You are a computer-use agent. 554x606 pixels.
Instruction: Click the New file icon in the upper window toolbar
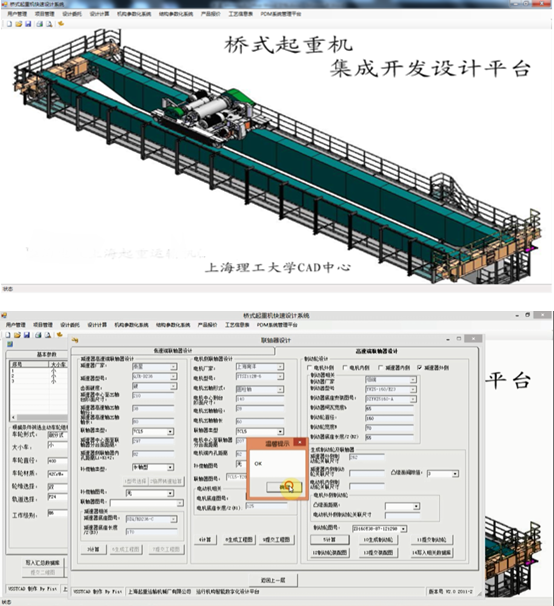point(9,24)
